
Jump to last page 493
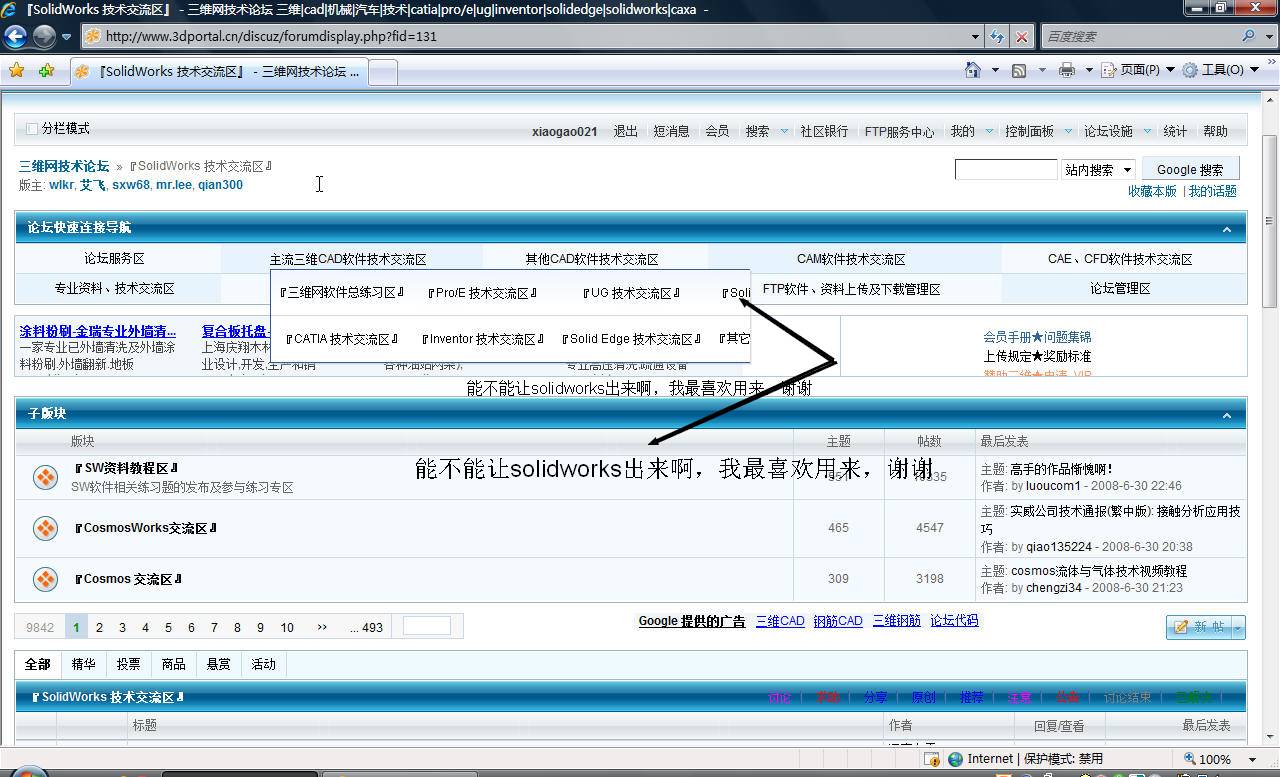pyautogui.click(x=367, y=627)
